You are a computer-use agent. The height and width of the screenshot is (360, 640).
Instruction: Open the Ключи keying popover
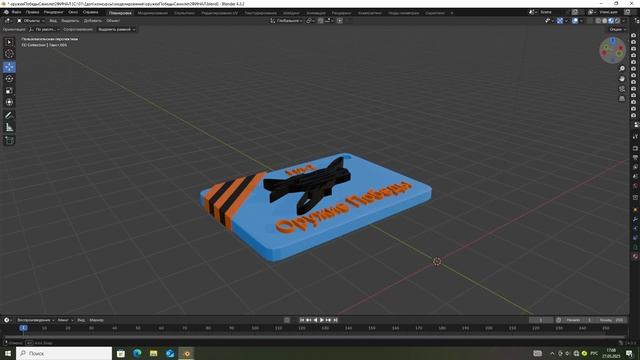[x=65, y=320]
